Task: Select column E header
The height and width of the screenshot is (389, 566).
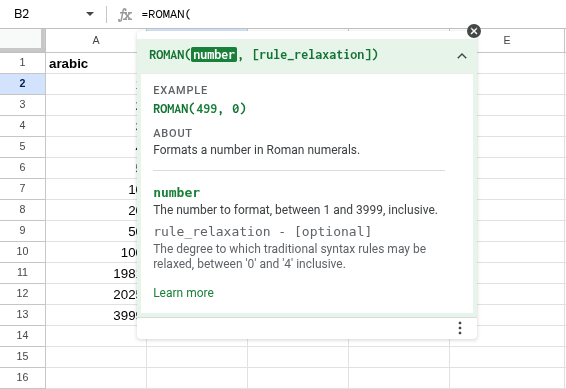Action: [507, 40]
